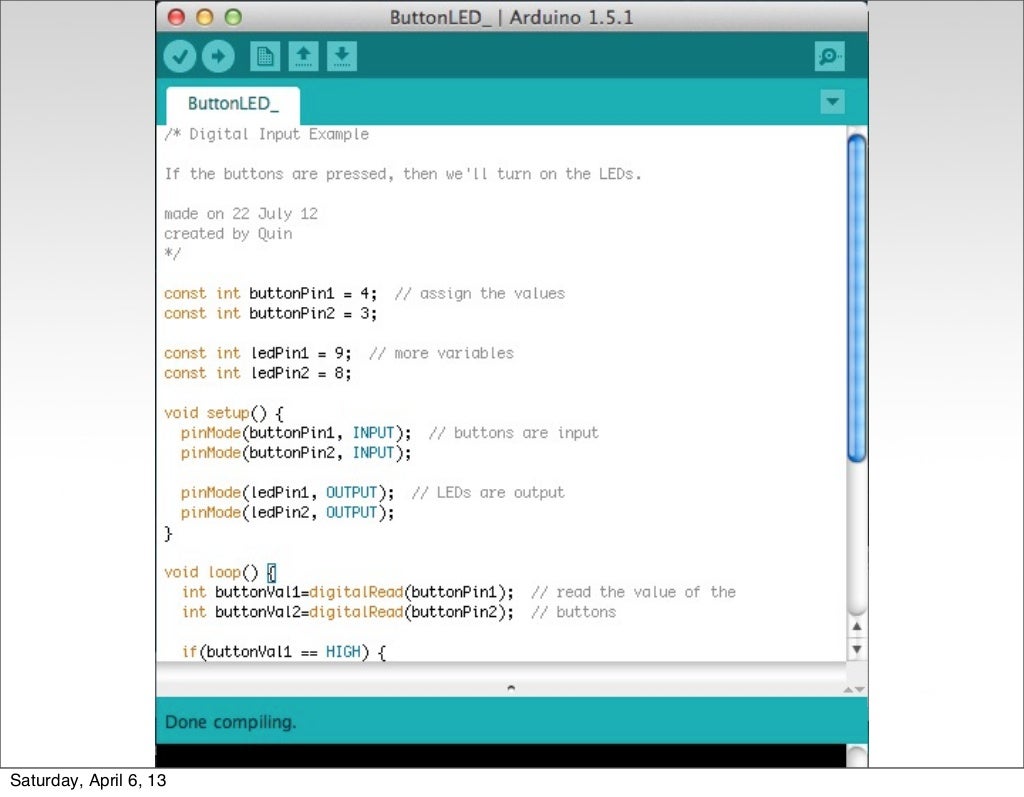The image size is (1024, 797).
Task: Click 'const int buttonPin1 = 4;' line
Action: (x=271, y=294)
